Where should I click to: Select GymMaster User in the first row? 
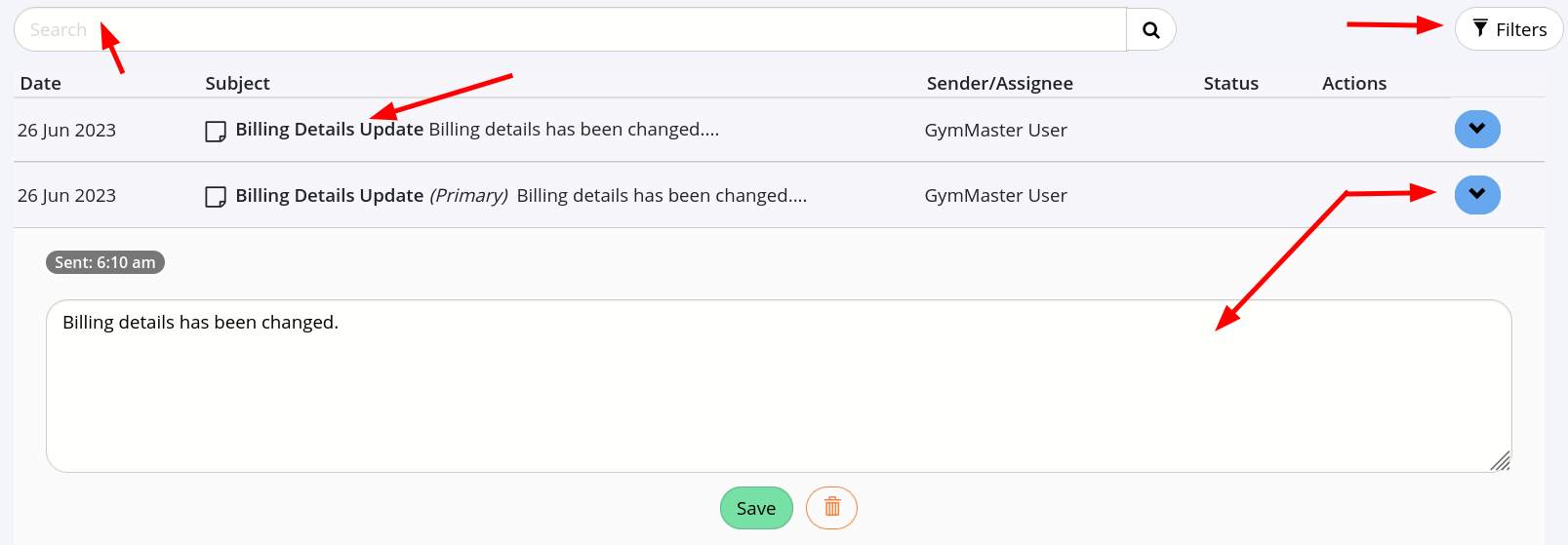(995, 130)
